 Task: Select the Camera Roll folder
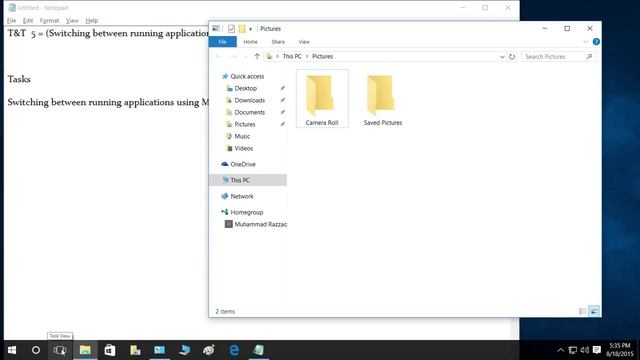pyautogui.click(x=322, y=99)
